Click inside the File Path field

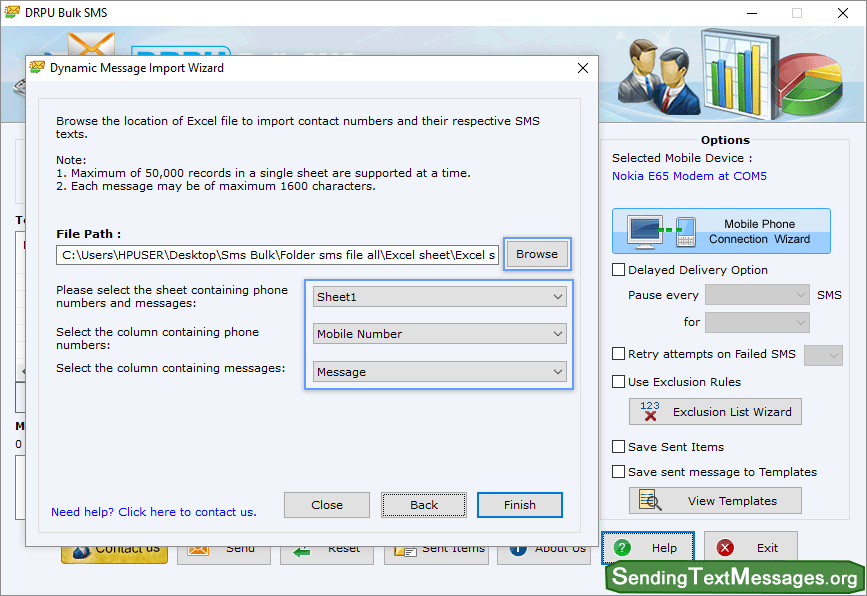click(x=277, y=255)
